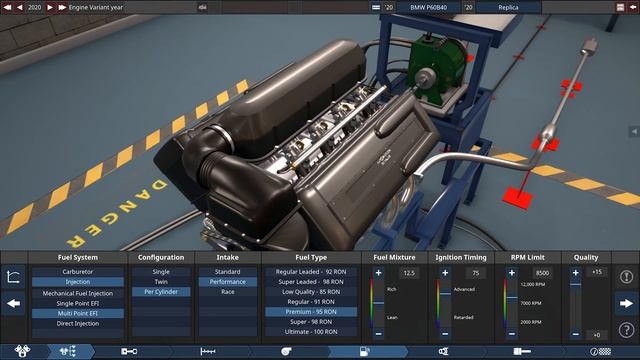Choose Mechanical Fuel Injection
The width and height of the screenshot is (640, 360).
[x=78, y=293]
